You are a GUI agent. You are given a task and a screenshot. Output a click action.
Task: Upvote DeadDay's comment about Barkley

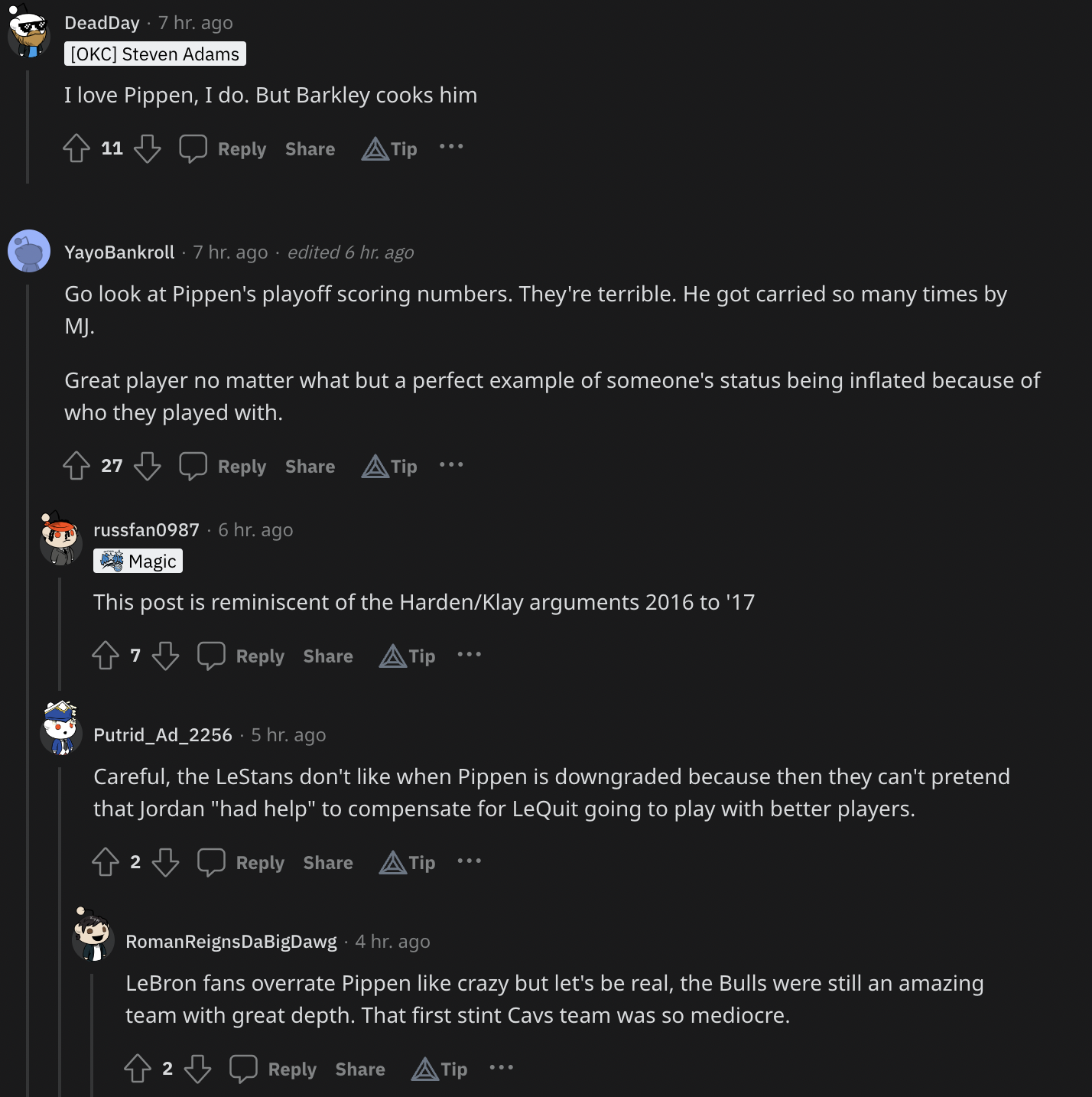click(x=76, y=148)
